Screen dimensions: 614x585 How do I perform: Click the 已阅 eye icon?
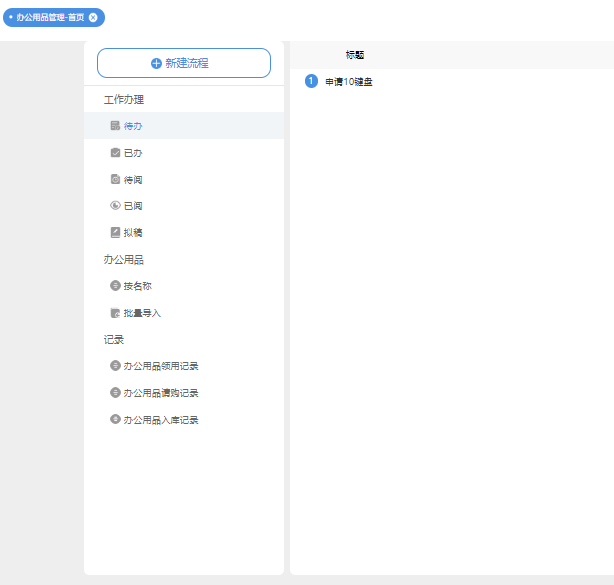point(115,205)
